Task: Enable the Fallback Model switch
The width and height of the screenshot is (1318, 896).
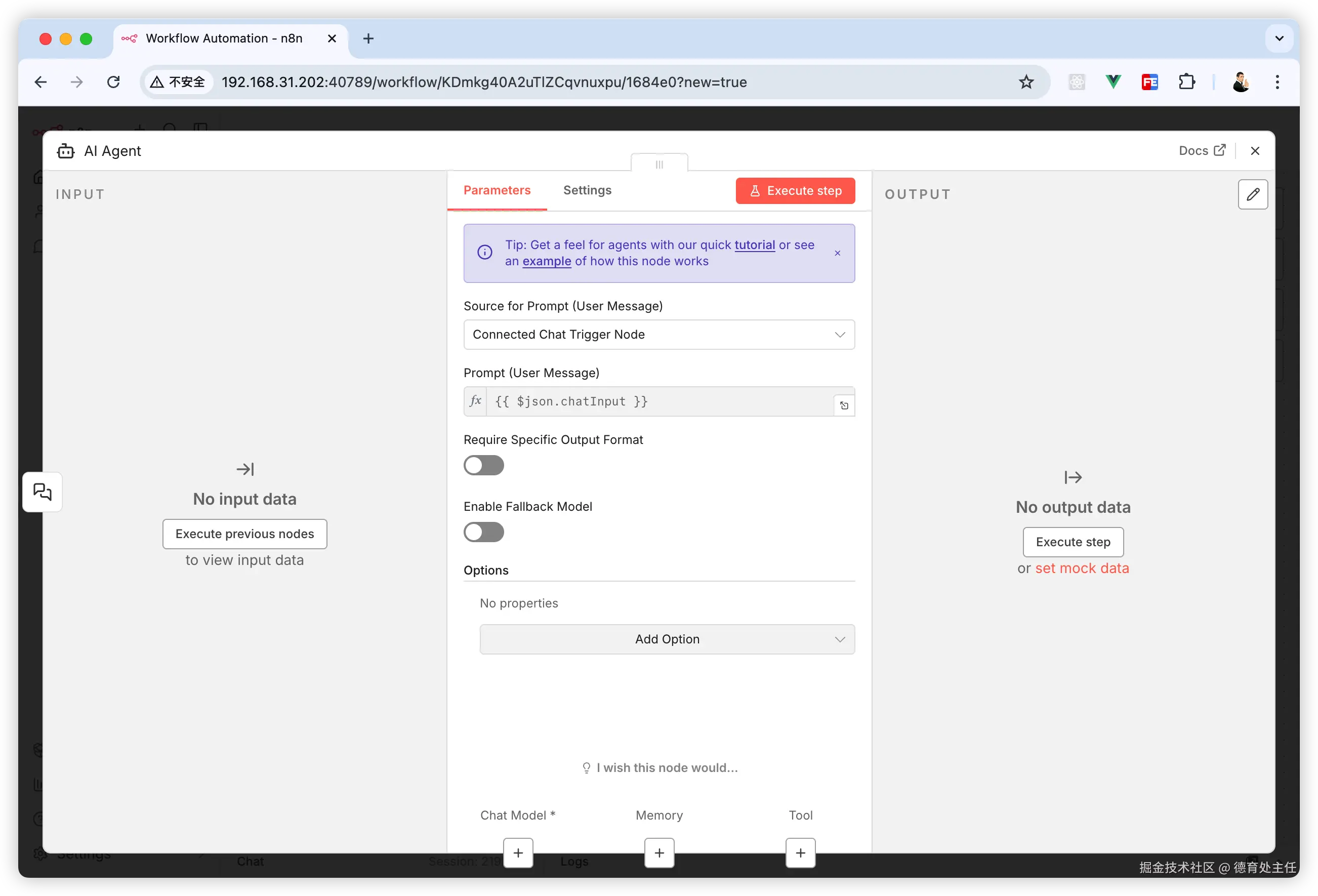Action: pyautogui.click(x=483, y=532)
